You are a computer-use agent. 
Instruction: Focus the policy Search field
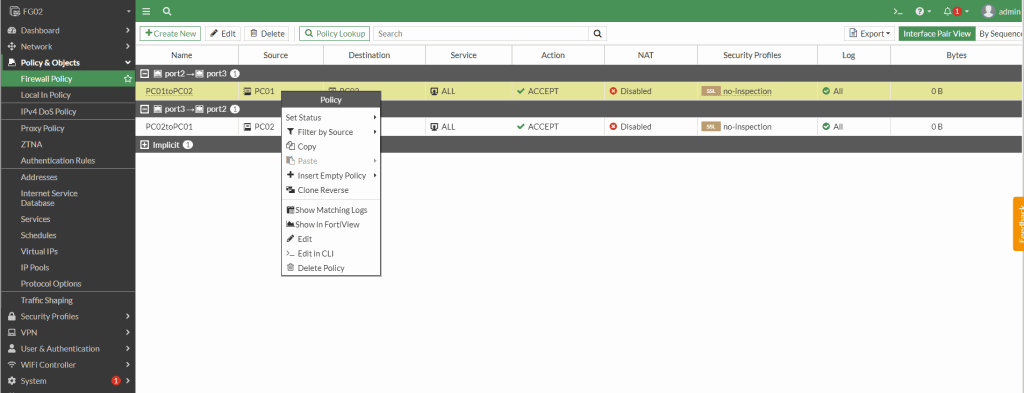pos(481,33)
